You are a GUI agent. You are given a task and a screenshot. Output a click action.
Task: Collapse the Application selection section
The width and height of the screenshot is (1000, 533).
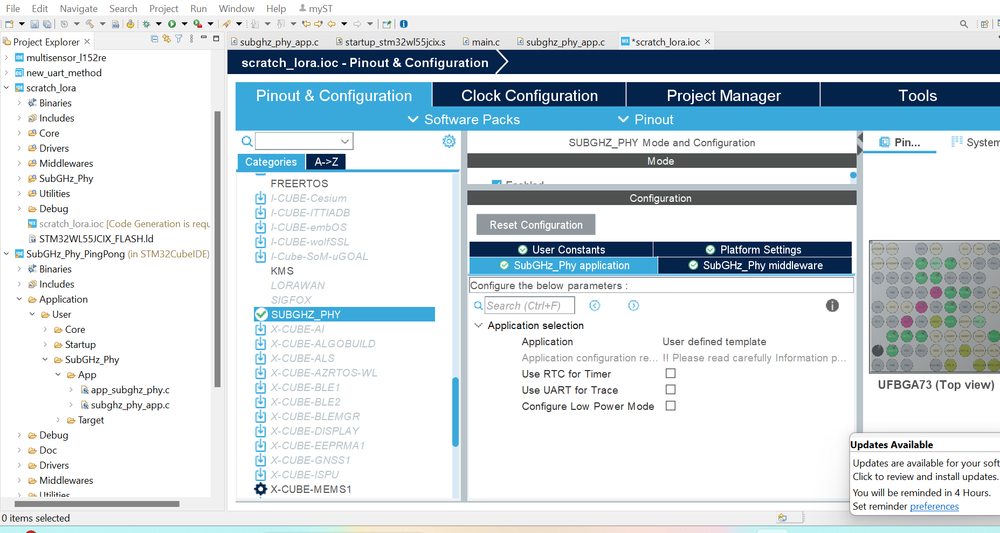[x=478, y=325]
